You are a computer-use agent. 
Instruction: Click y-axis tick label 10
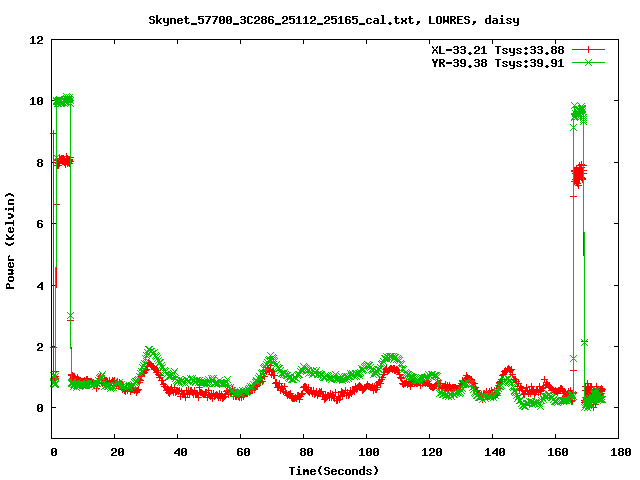(36, 101)
